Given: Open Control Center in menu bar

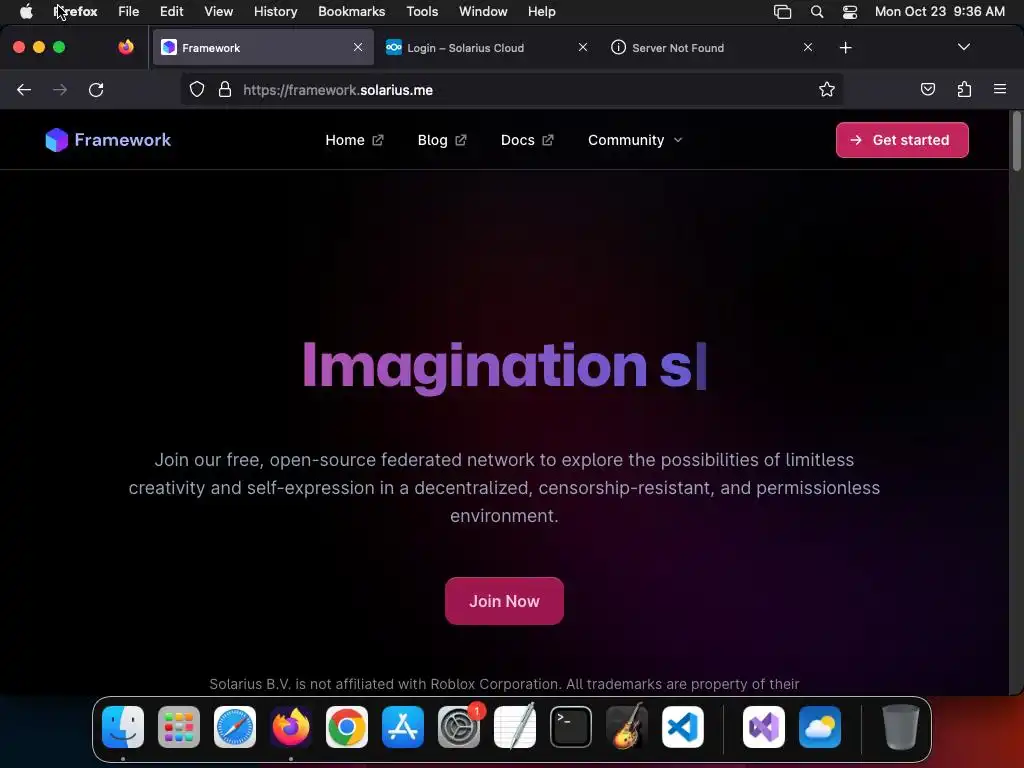Looking at the screenshot, I should coord(850,12).
